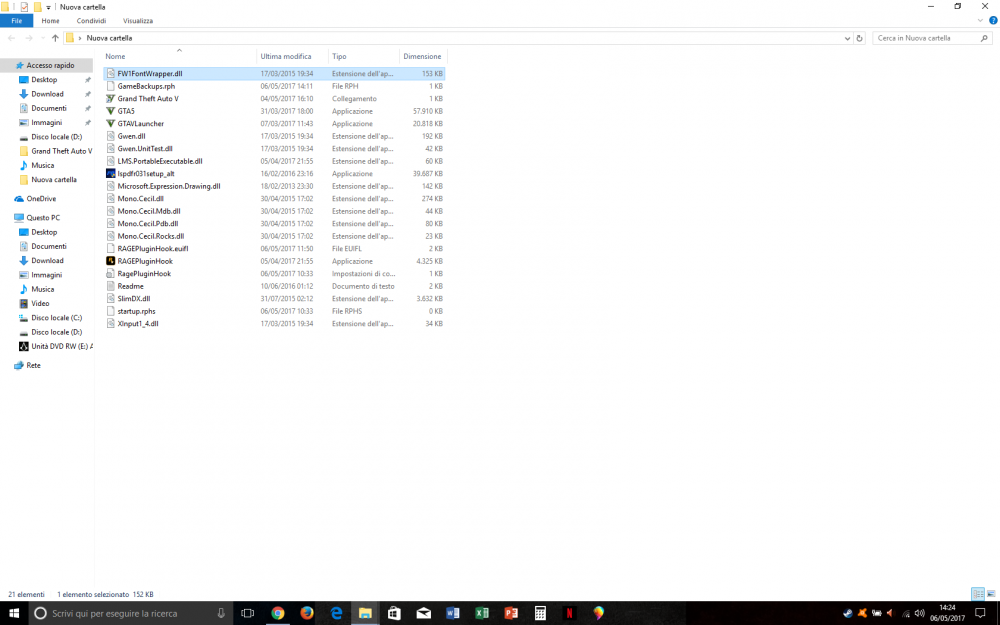The width and height of the screenshot is (1000, 625).
Task: Open File Explorer from the taskbar
Action: (x=365, y=613)
